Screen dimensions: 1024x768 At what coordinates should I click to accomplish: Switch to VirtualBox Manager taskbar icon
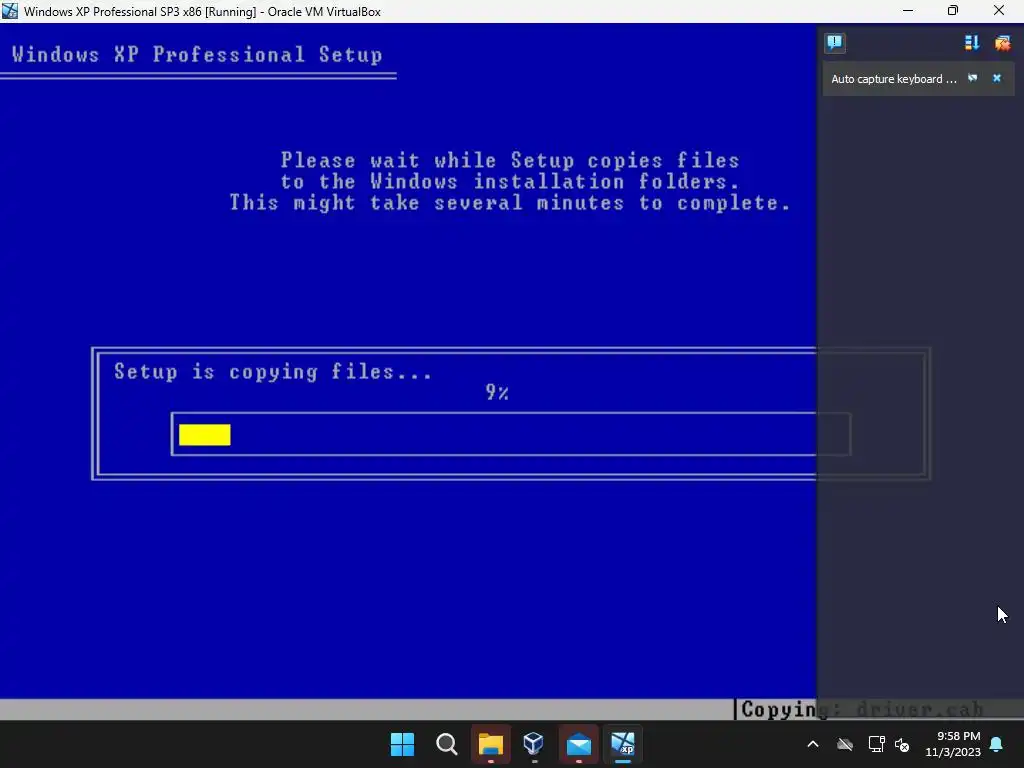534,744
